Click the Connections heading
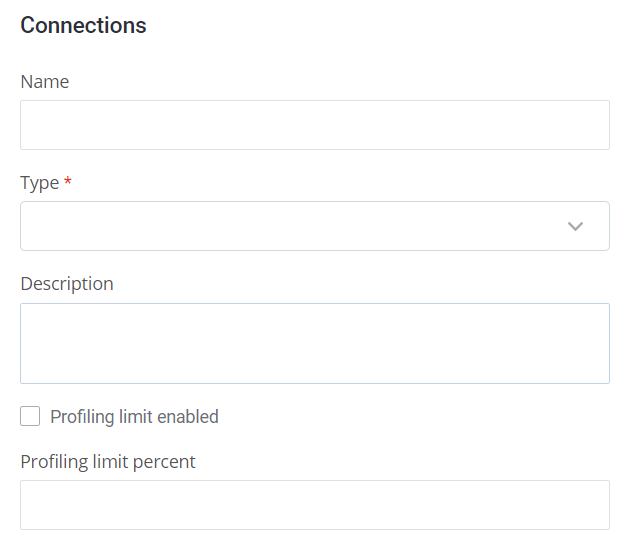This screenshot has height=545, width=628. pyautogui.click(x=83, y=26)
